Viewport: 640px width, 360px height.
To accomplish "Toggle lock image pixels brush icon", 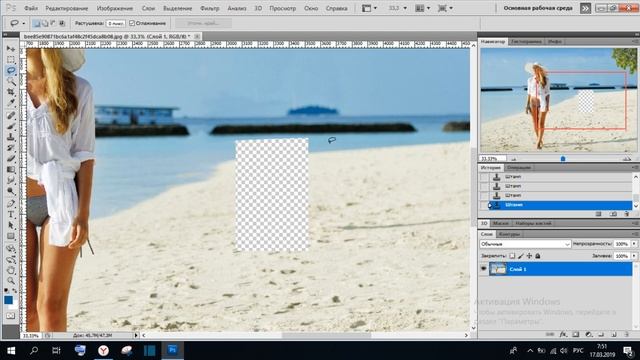I will point(521,256).
